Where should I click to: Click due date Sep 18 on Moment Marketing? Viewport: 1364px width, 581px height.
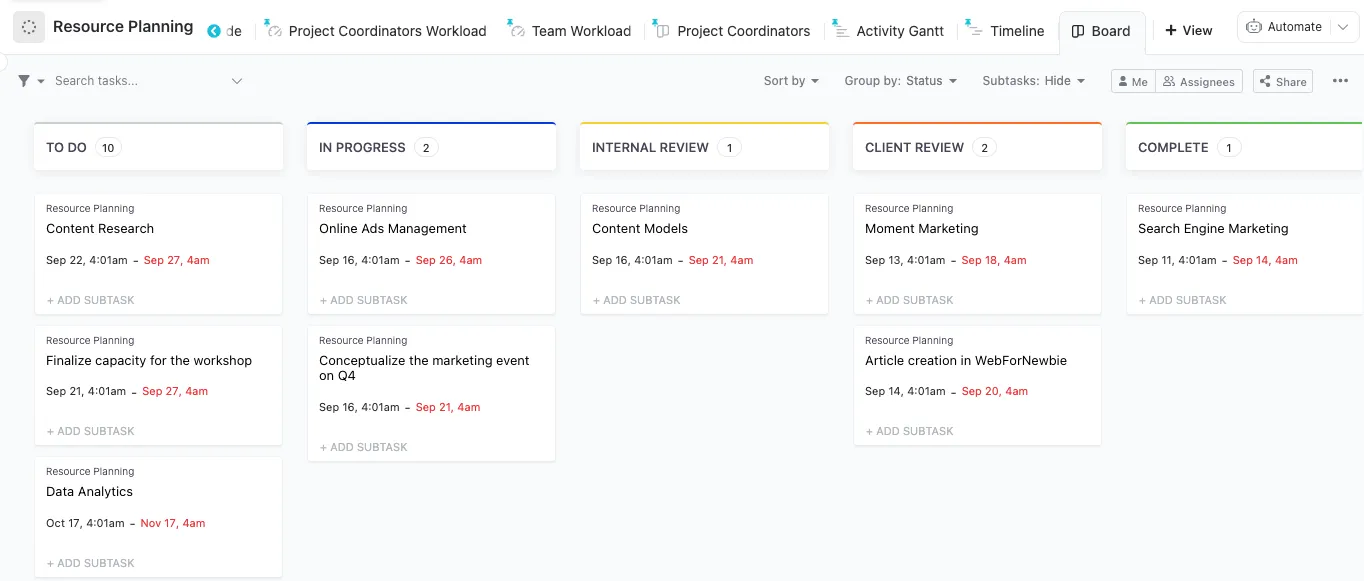click(x=994, y=260)
